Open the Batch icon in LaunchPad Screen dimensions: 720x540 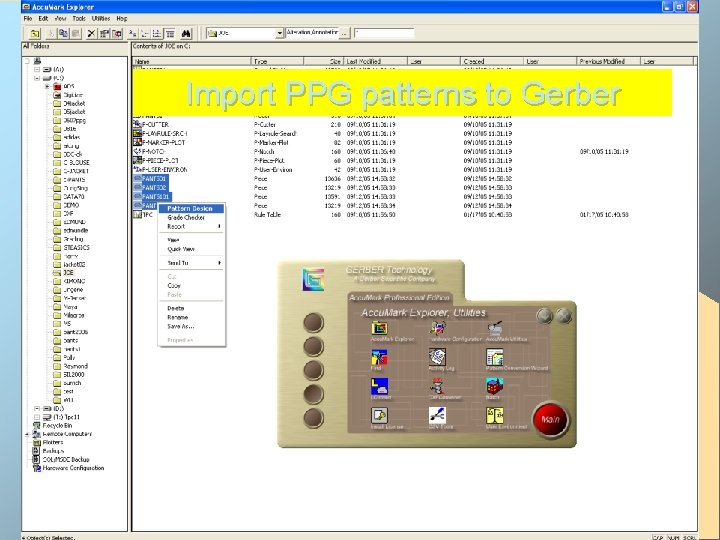(x=495, y=386)
